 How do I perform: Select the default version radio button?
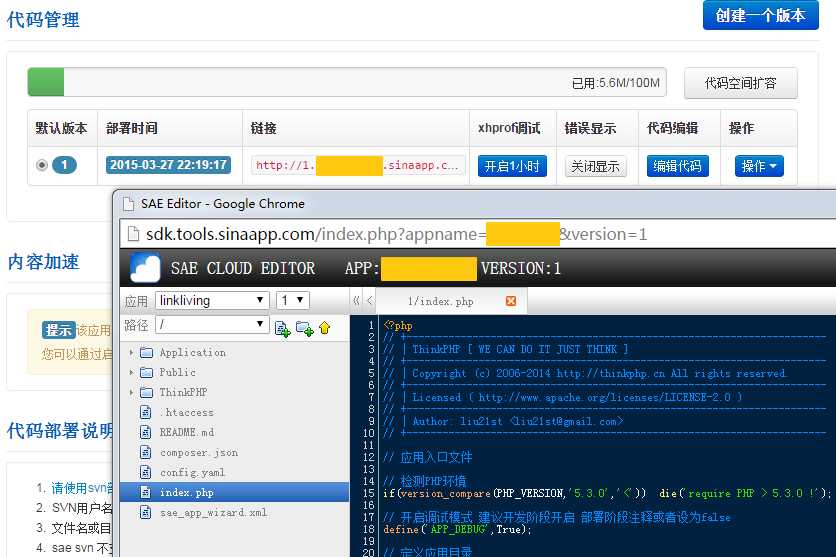tap(42, 165)
